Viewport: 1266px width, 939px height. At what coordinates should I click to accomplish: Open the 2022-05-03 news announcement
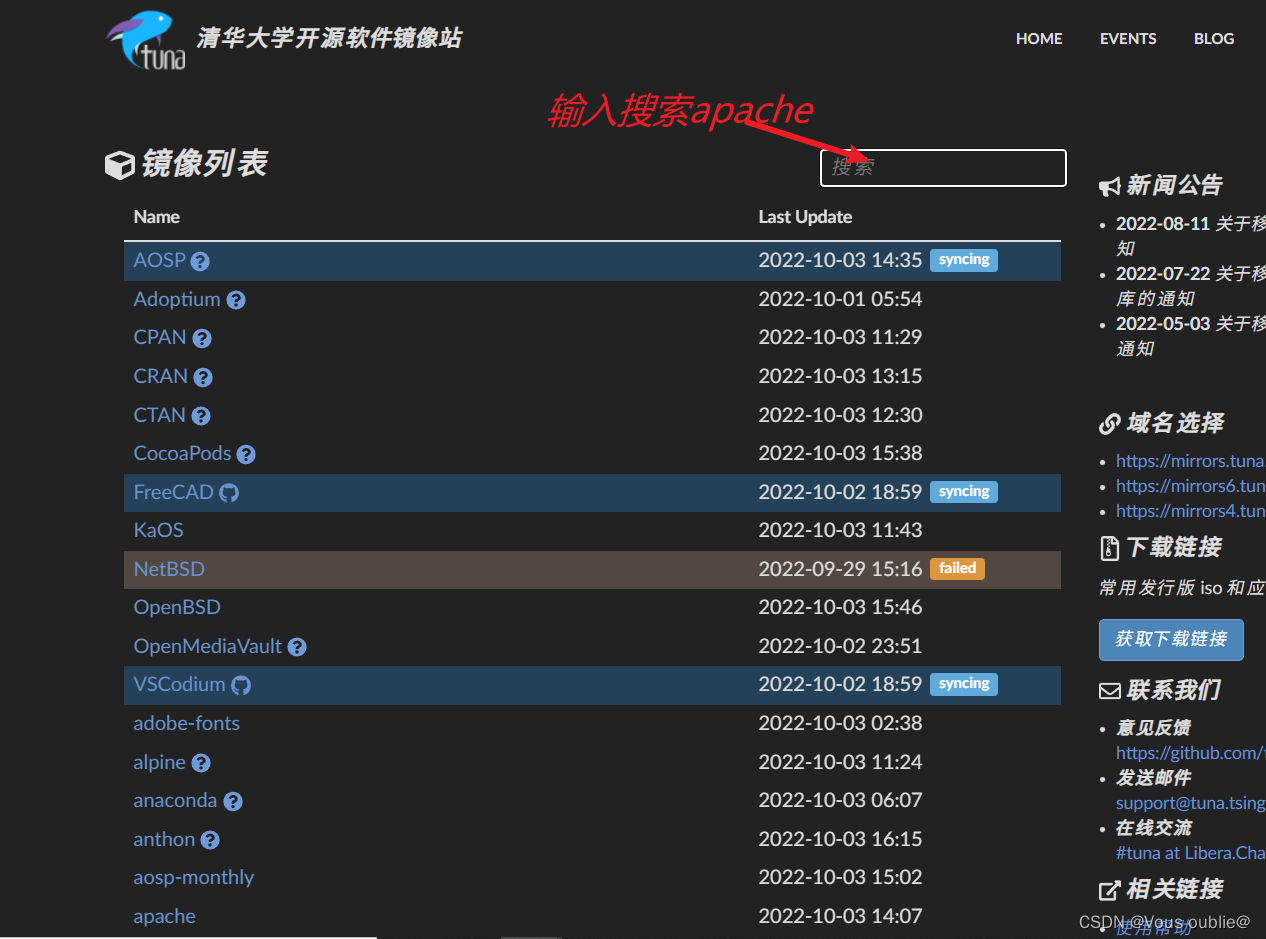click(1190, 336)
